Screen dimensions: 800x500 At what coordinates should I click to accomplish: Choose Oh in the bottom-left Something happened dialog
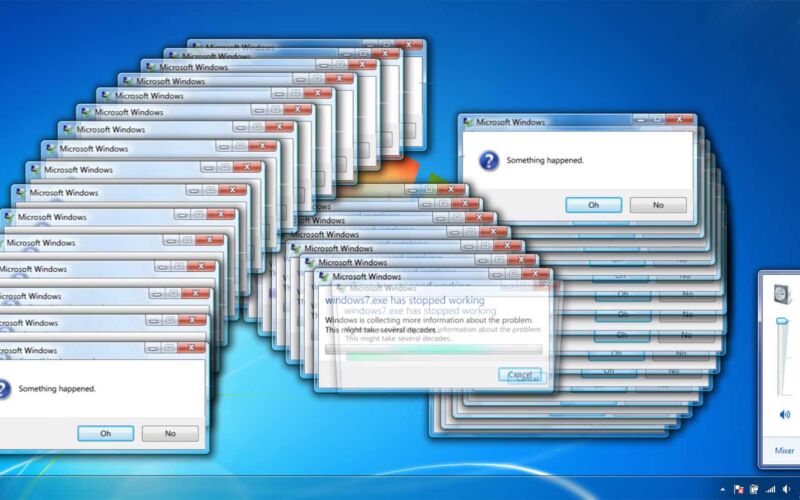click(x=105, y=433)
